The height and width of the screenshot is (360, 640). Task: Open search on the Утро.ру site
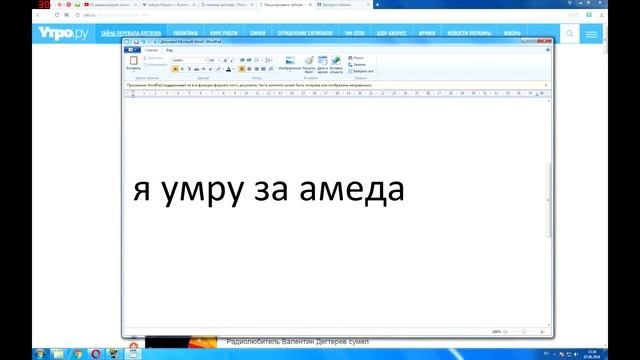coord(570,33)
